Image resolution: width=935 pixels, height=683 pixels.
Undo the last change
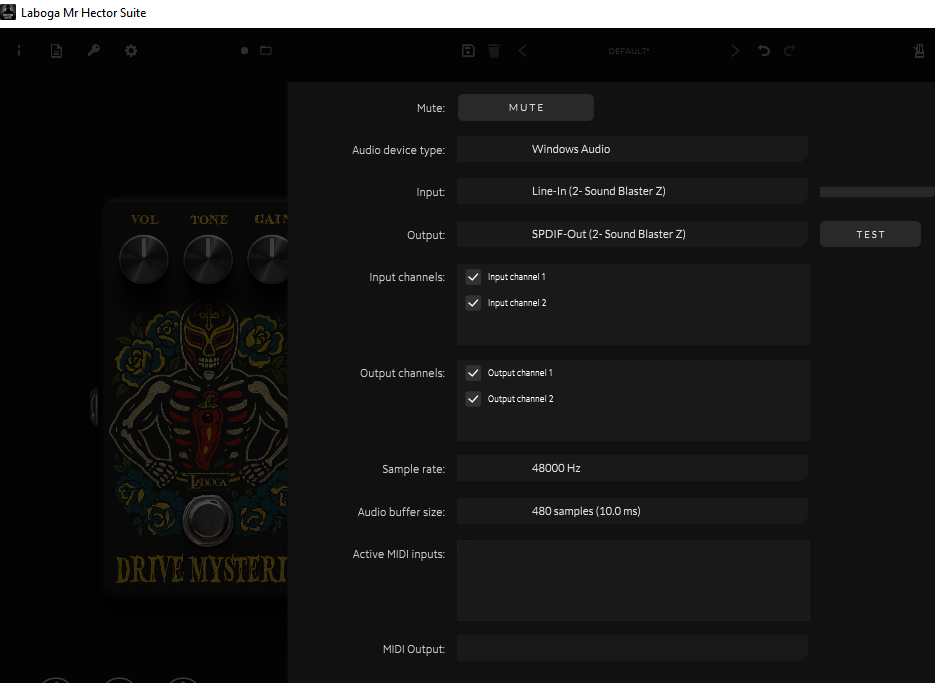pos(764,51)
